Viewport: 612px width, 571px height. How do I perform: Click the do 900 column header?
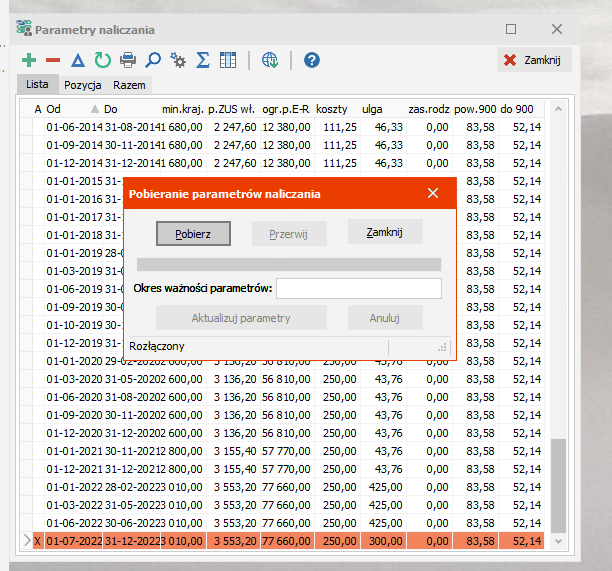(521, 109)
